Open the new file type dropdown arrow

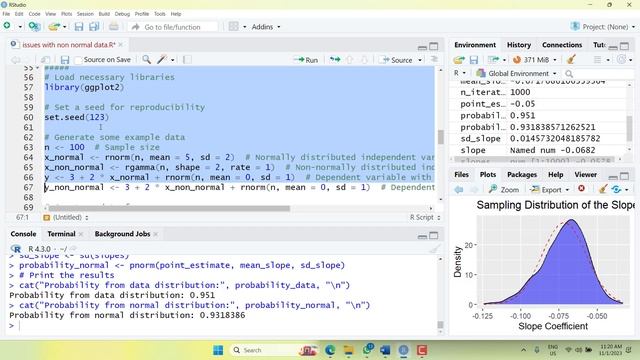20,27
